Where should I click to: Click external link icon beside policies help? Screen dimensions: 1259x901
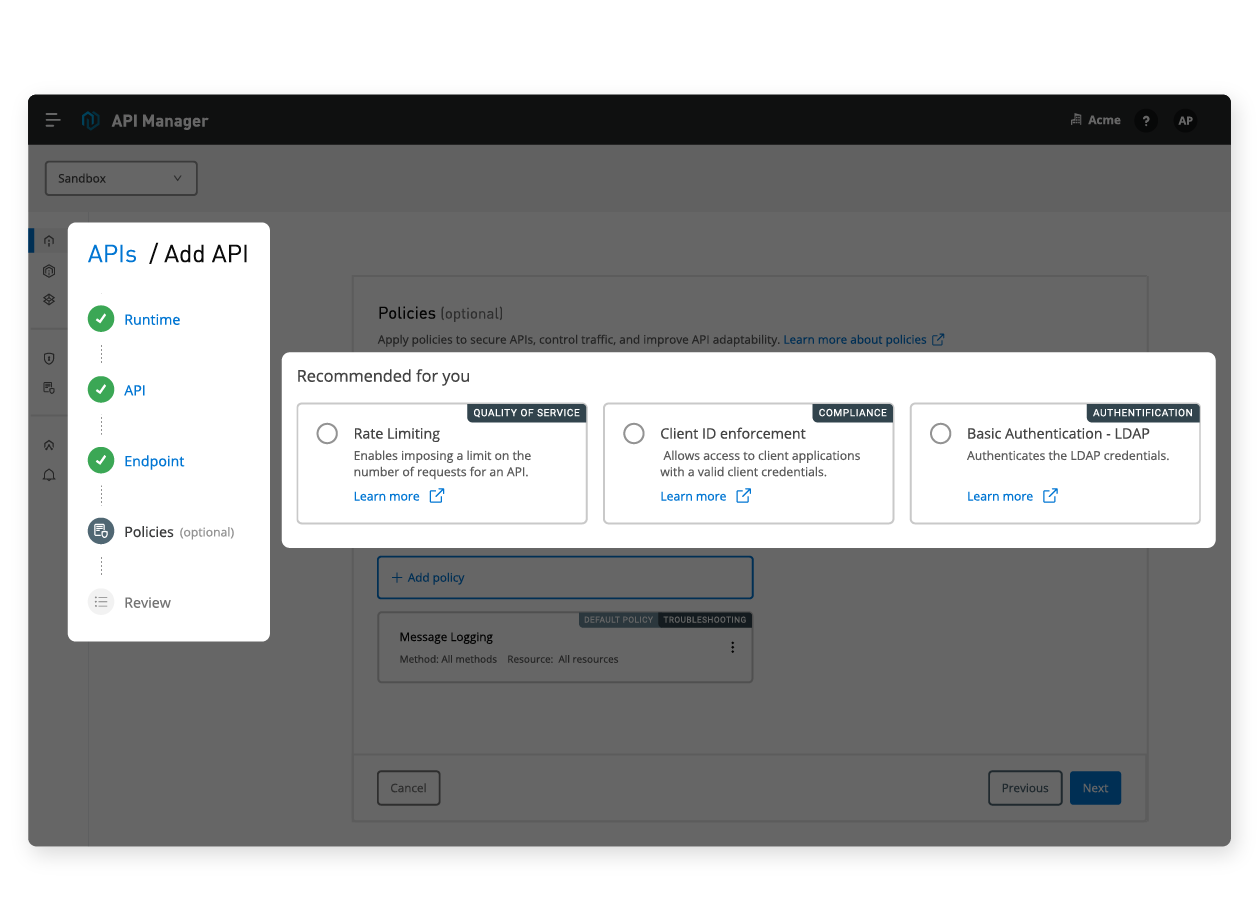pos(938,340)
